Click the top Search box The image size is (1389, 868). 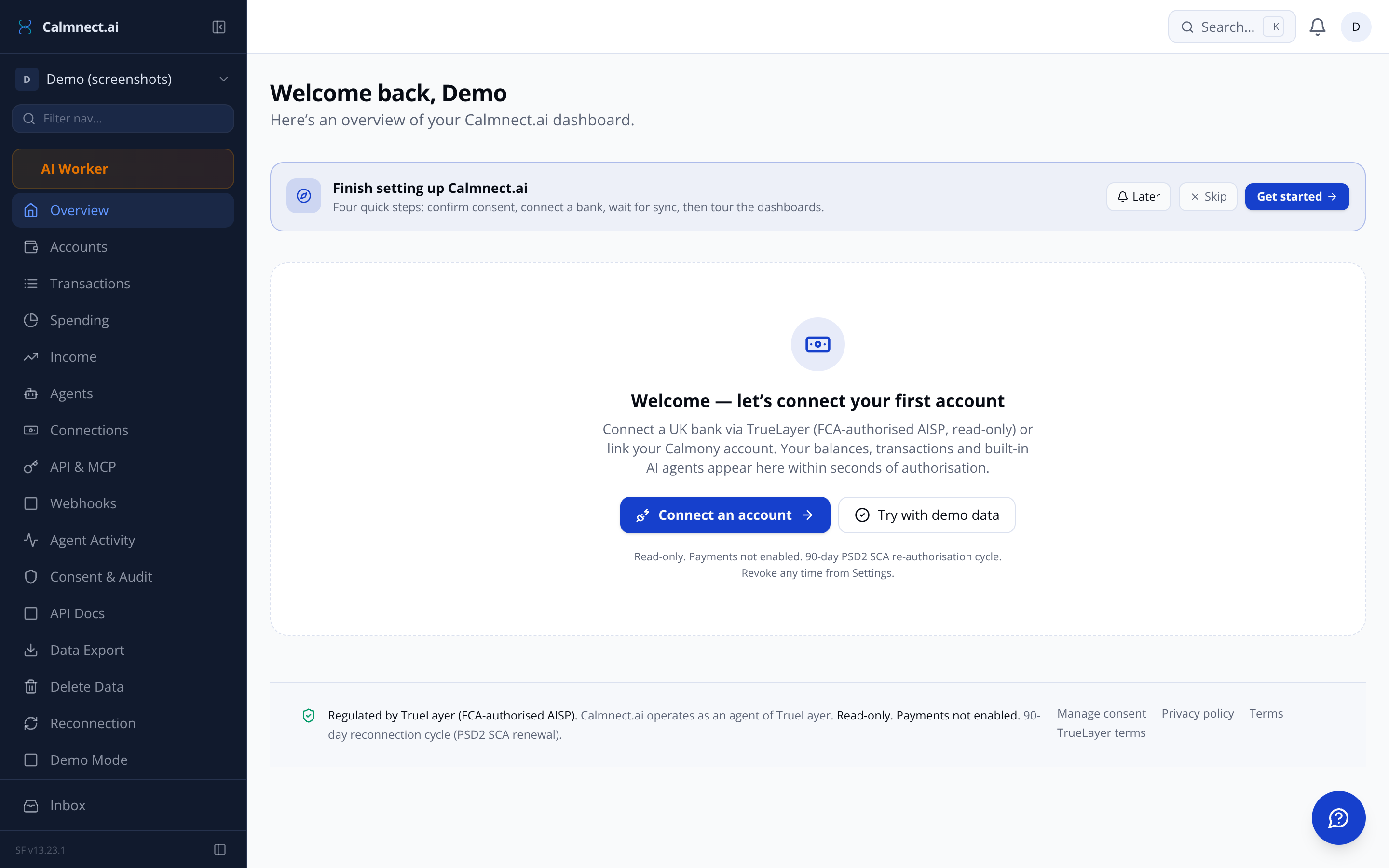1232,27
